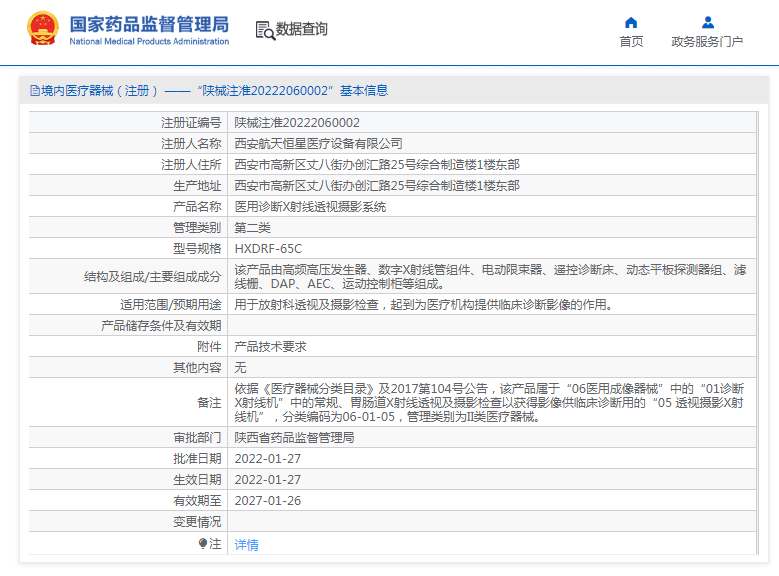Click the 审批部门 row label

point(197,437)
